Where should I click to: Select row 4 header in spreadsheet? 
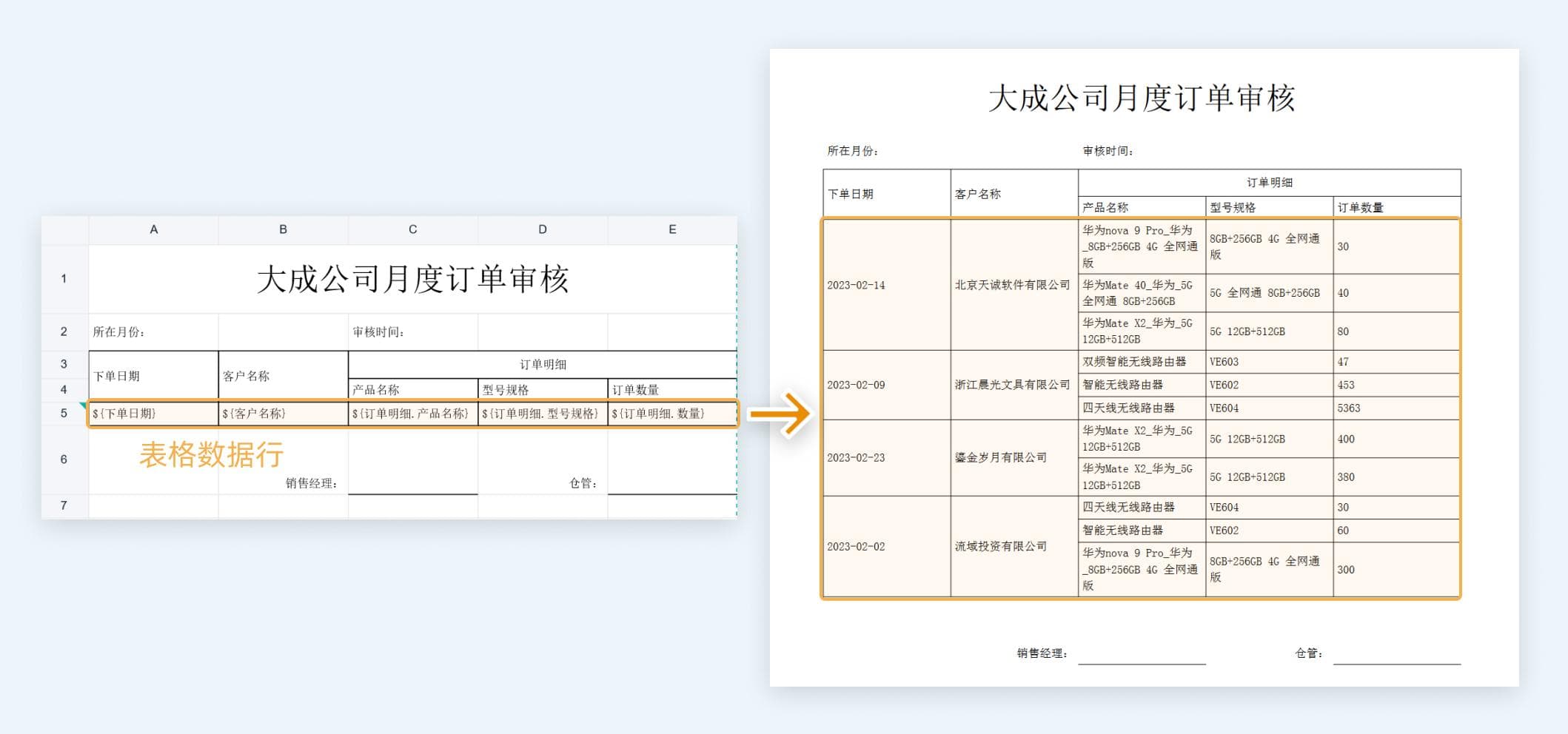[64, 389]
